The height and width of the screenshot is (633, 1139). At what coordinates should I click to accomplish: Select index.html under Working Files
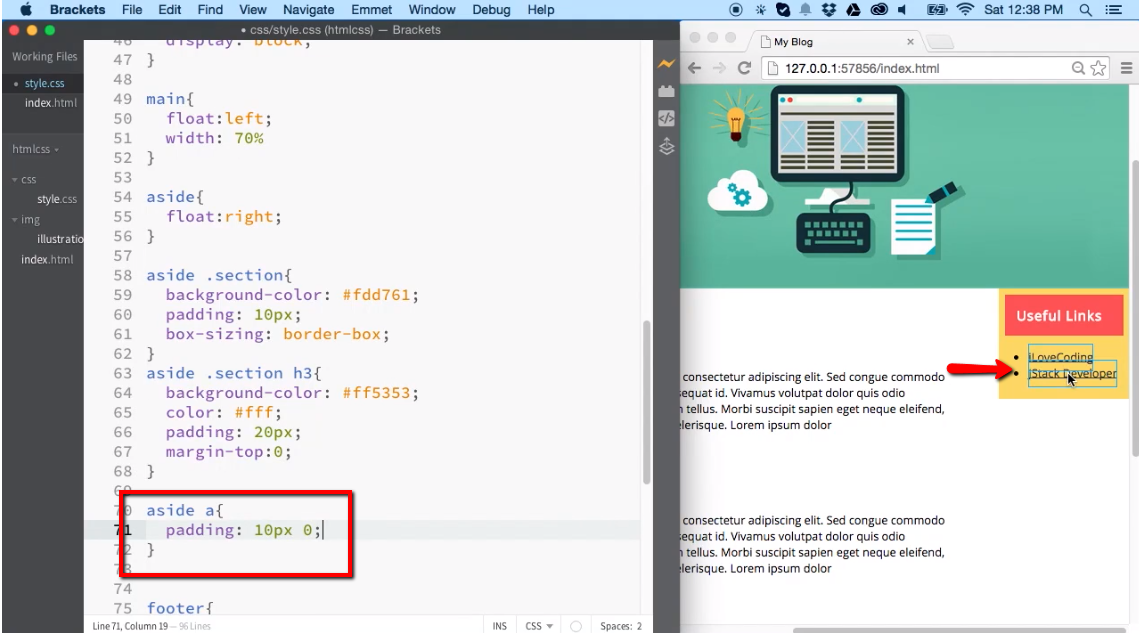click(50, 102)
